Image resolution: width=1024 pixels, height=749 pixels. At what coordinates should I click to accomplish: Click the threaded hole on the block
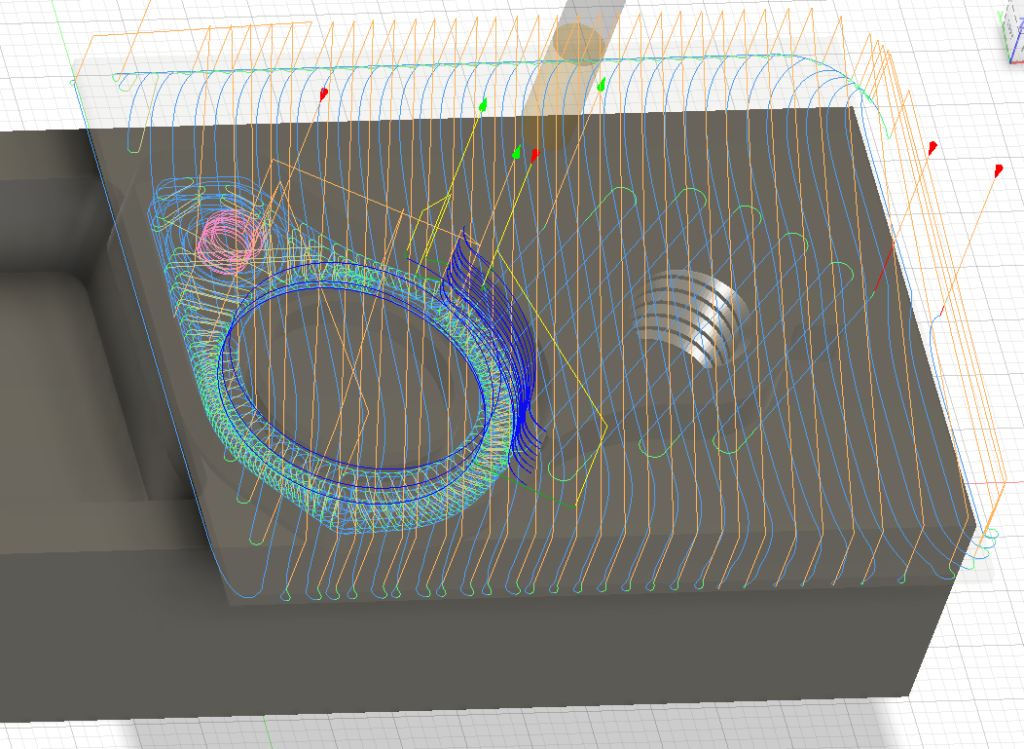coord(689,319)
